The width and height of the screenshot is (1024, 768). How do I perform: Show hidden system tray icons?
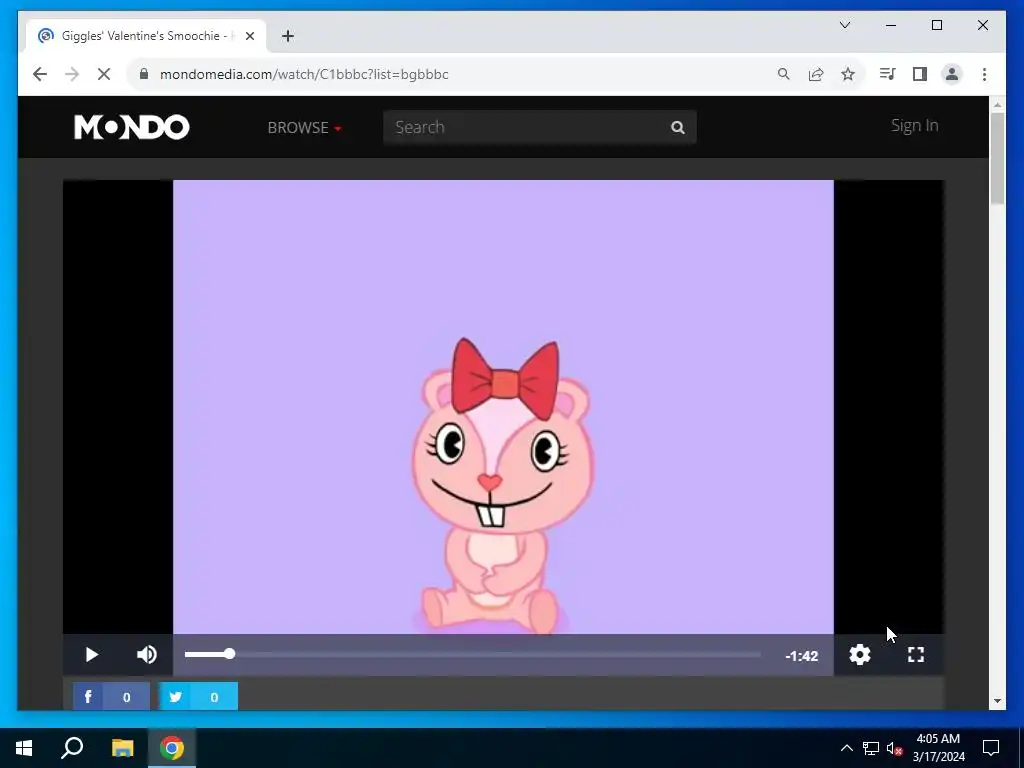coord(846,748)
